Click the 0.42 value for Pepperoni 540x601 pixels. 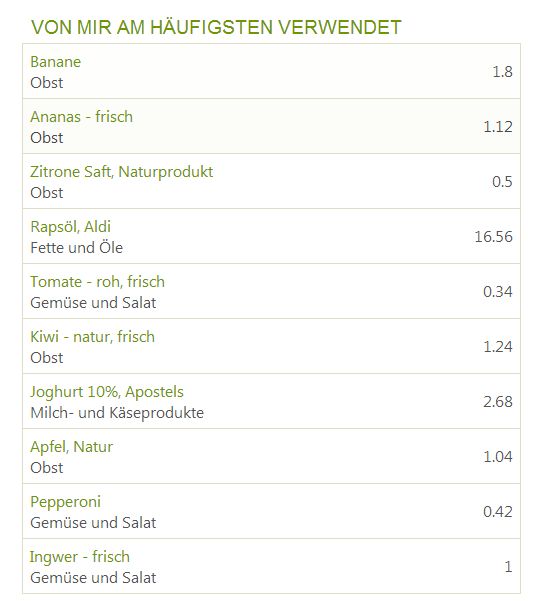pyautogui.click(x=497, y=512)
